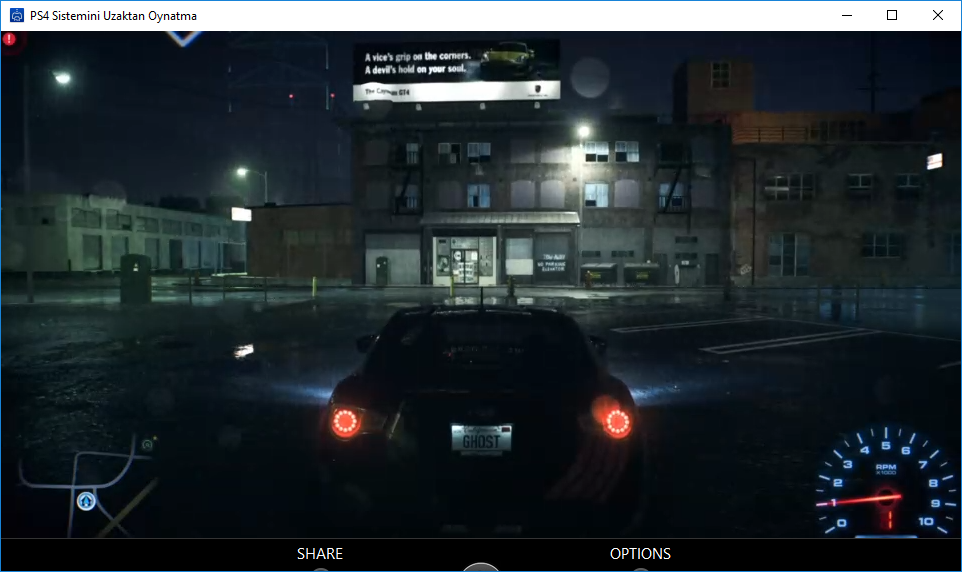This screenshot has width=962, height=572.
Task: Click the Cayman GT4 billboard
Action: (456, 70)
